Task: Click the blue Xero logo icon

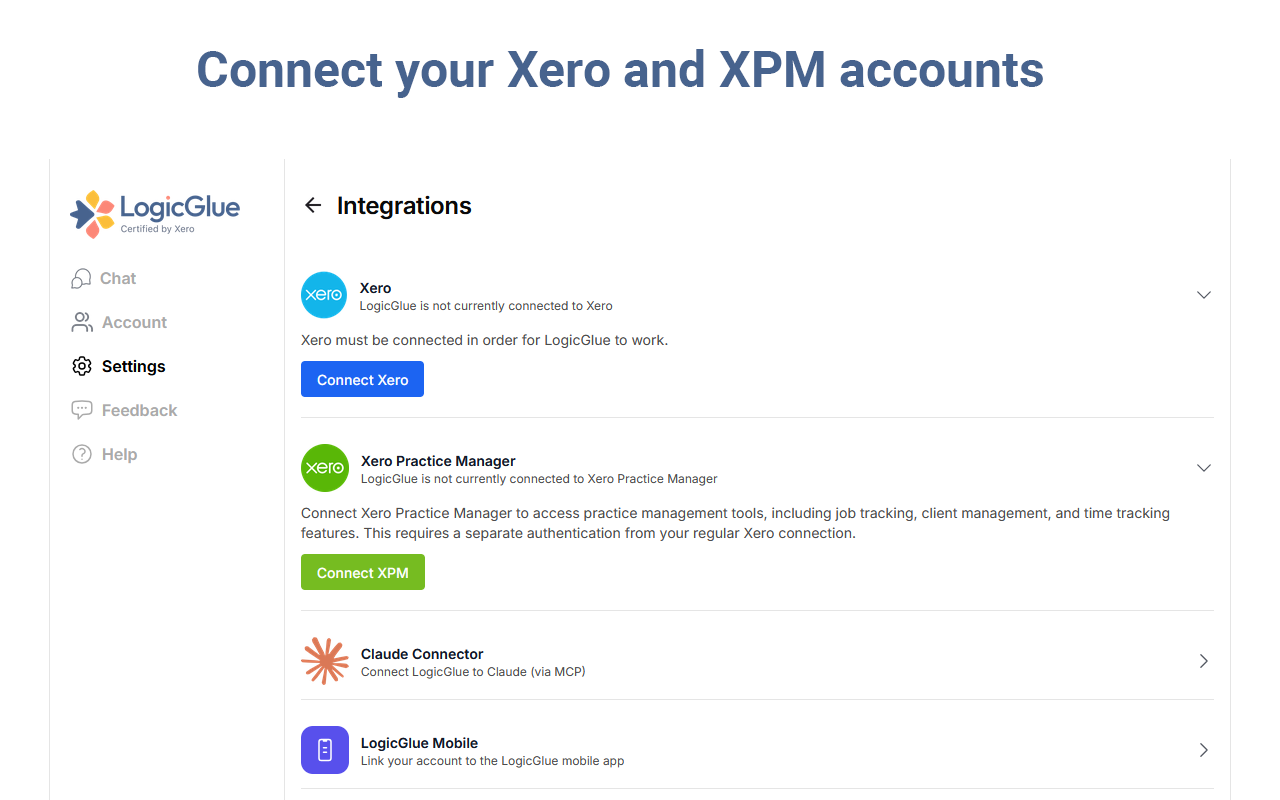Action: point(324,295)
